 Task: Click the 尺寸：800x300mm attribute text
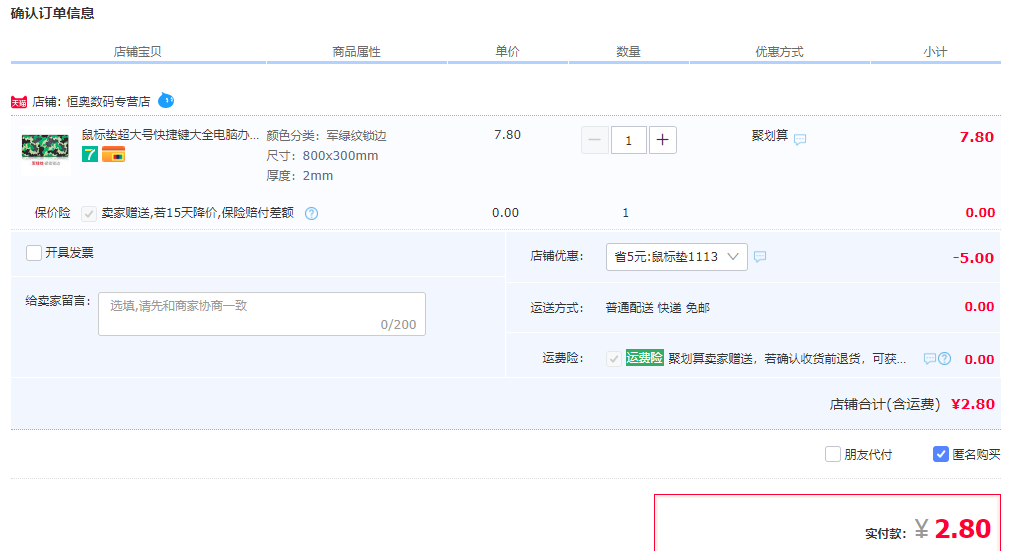[322, 155]
